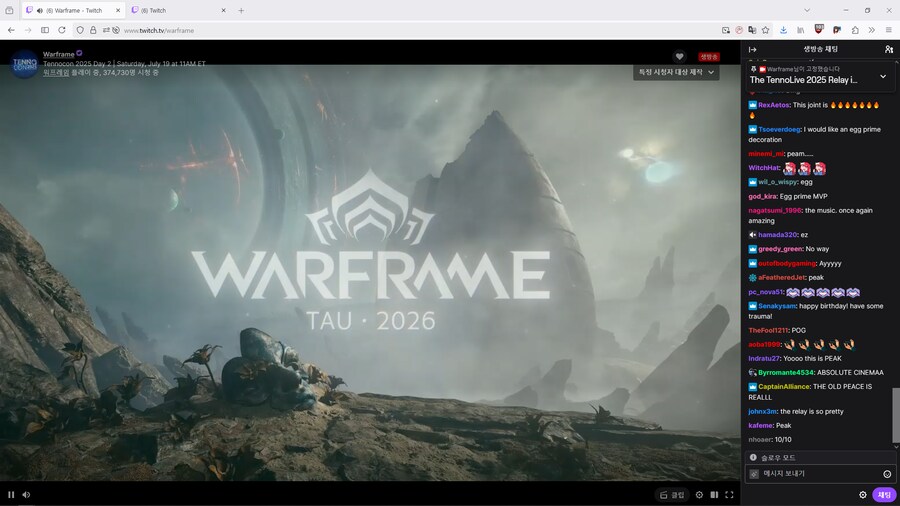Open the Firefox View icon

(x=9, y=10)
